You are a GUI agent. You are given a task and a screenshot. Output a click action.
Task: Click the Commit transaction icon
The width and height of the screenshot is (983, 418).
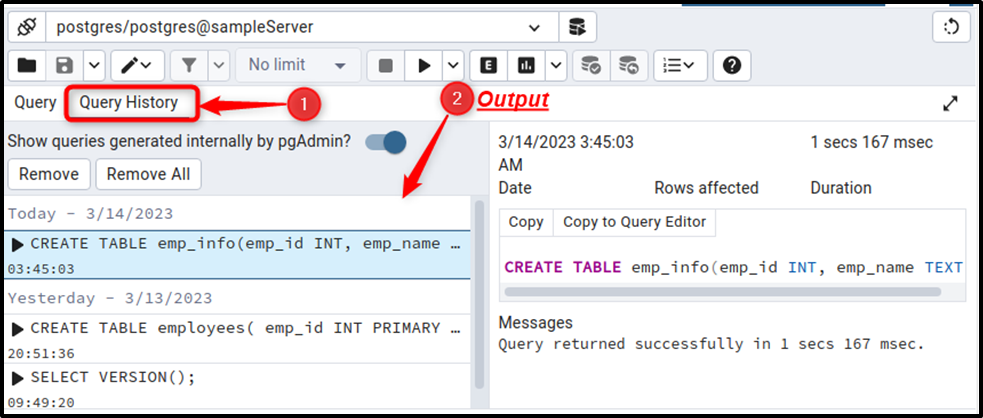(591, 65)
